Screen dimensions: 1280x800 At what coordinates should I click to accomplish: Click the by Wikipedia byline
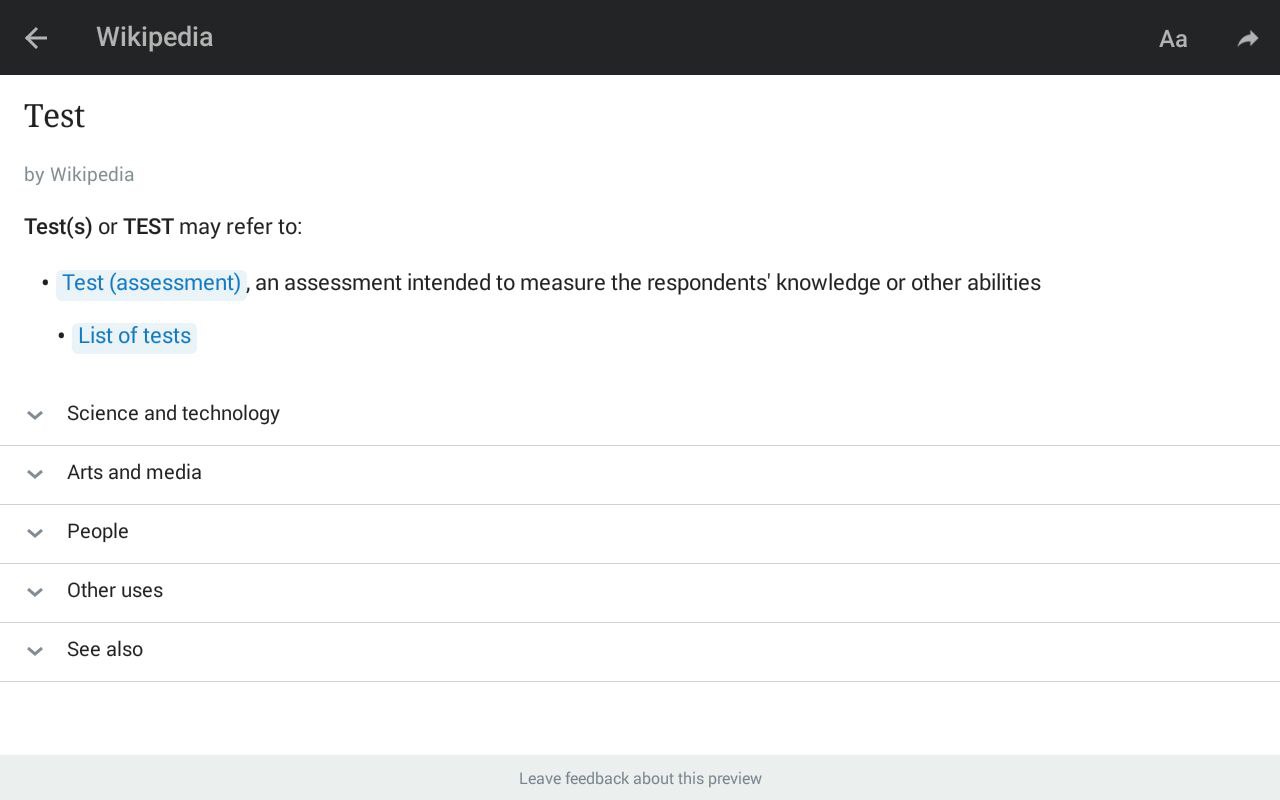click(x=79, y=174)
